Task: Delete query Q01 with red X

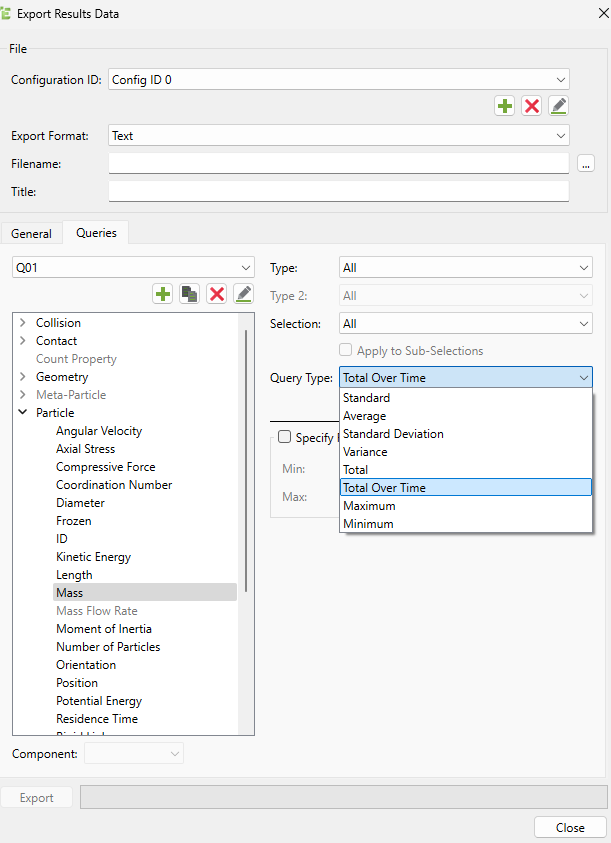Action: [x=217, y=294]
